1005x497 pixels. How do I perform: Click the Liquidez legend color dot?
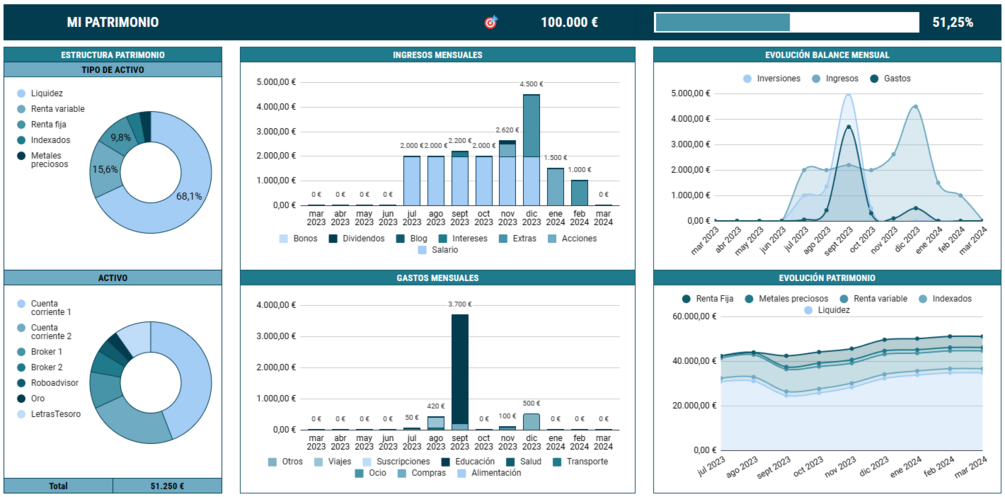point(21,94)
